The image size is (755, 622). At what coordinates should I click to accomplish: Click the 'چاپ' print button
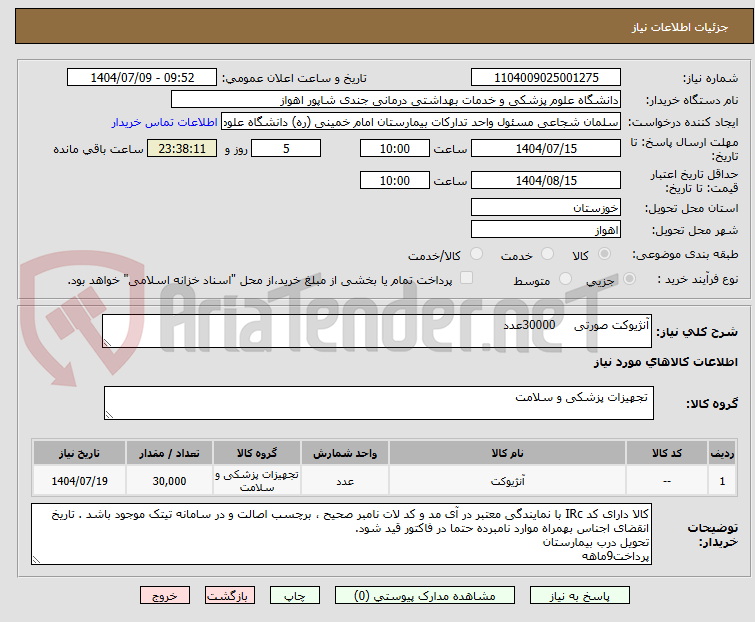[x=295, y=596]
